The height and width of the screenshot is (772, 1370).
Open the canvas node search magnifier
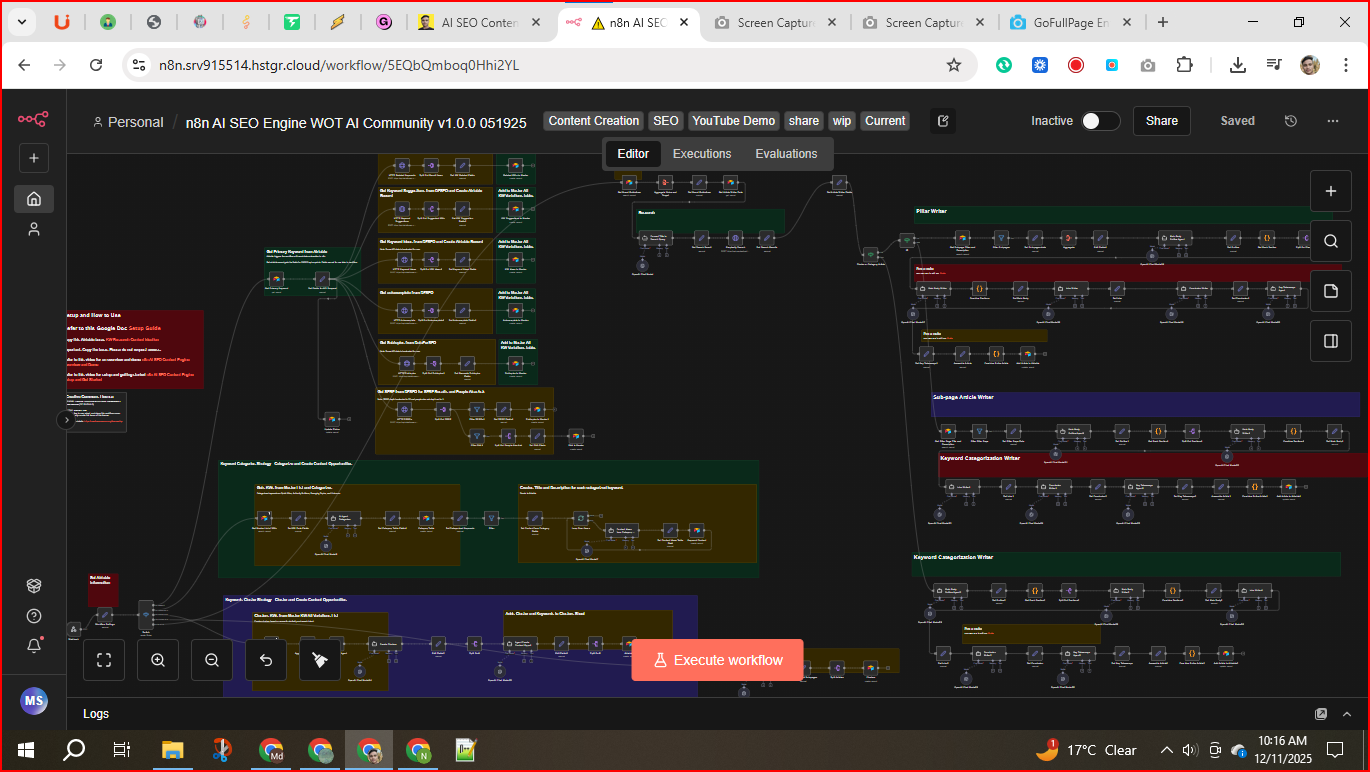coord(1330,241)
